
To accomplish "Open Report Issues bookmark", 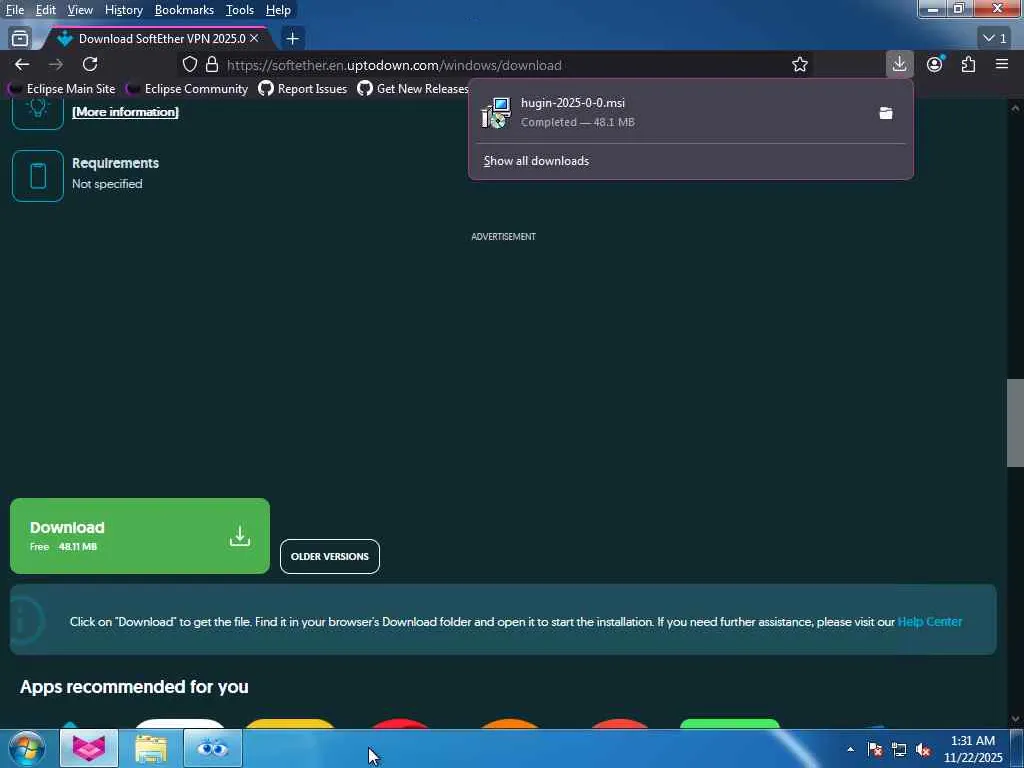I will tap(303, 88).
